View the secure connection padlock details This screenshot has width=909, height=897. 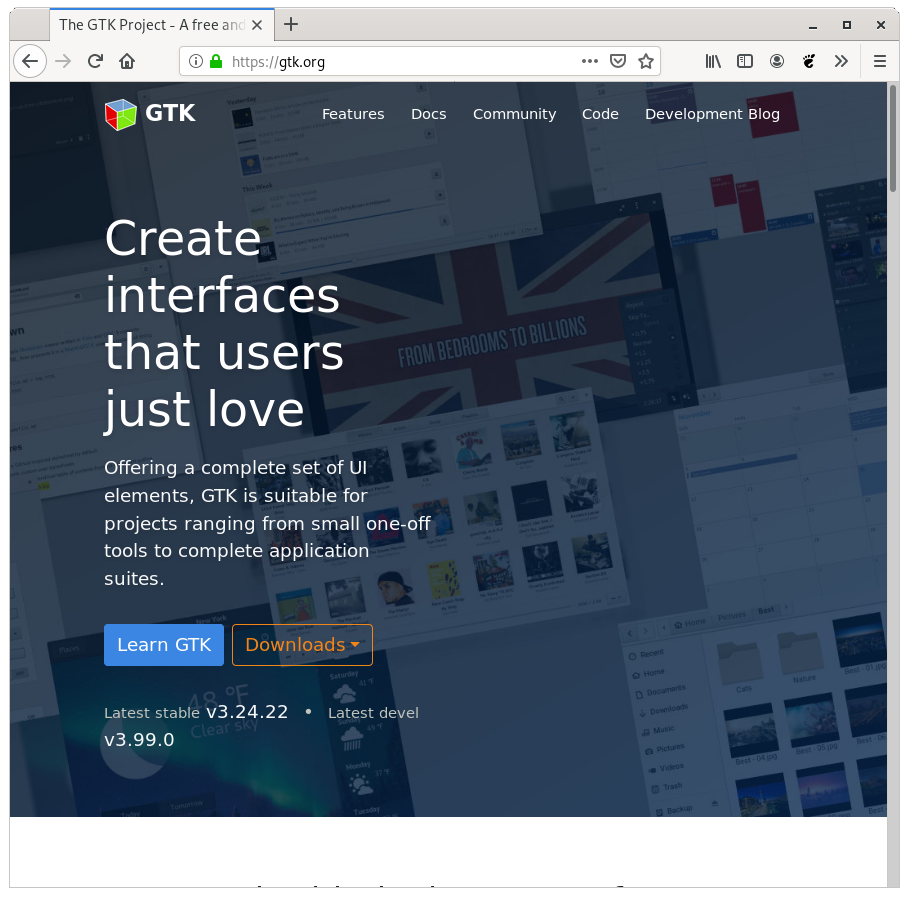click(x=216, y=61)
